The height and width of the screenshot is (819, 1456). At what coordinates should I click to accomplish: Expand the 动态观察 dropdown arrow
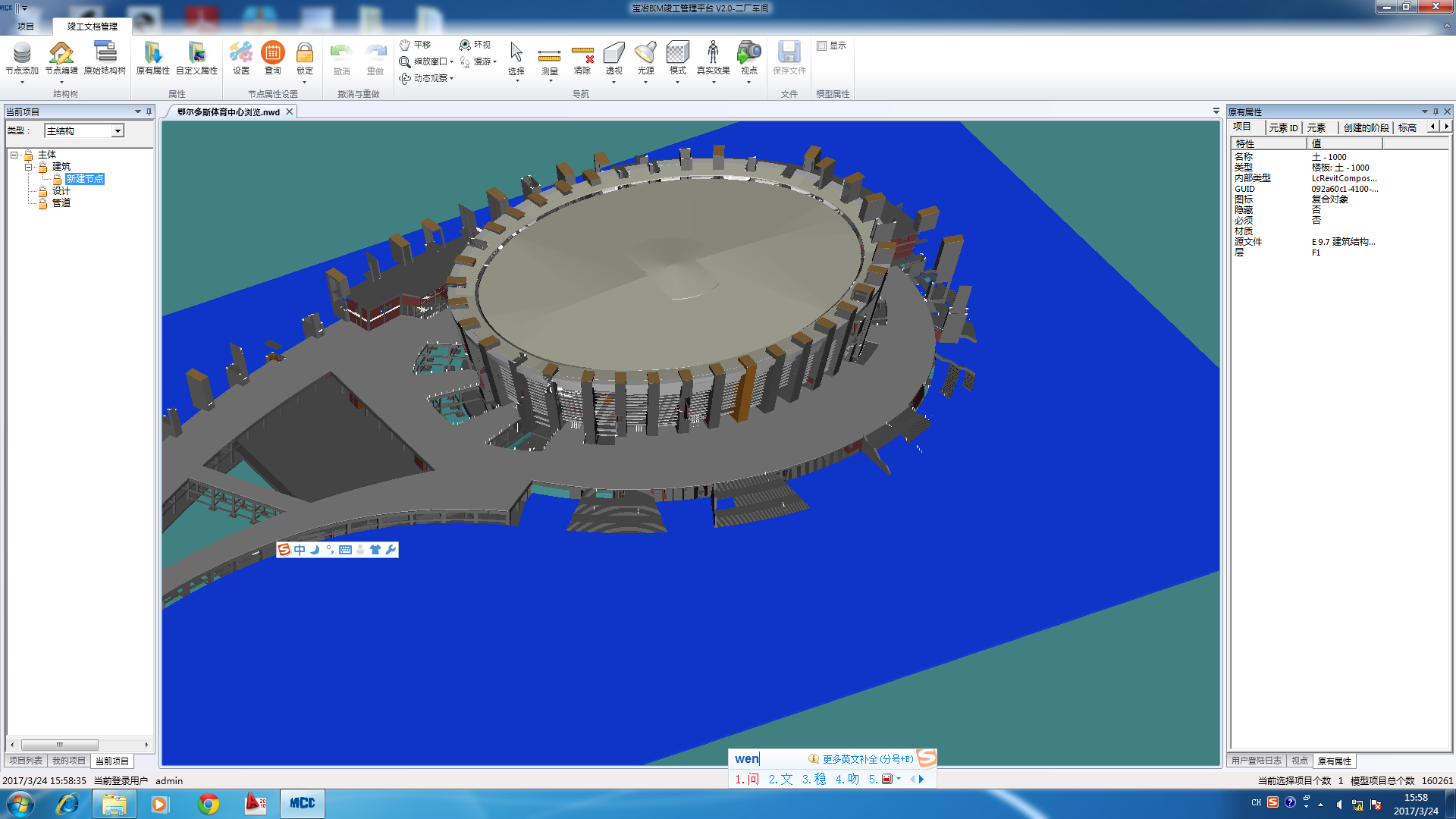(452, 79)
